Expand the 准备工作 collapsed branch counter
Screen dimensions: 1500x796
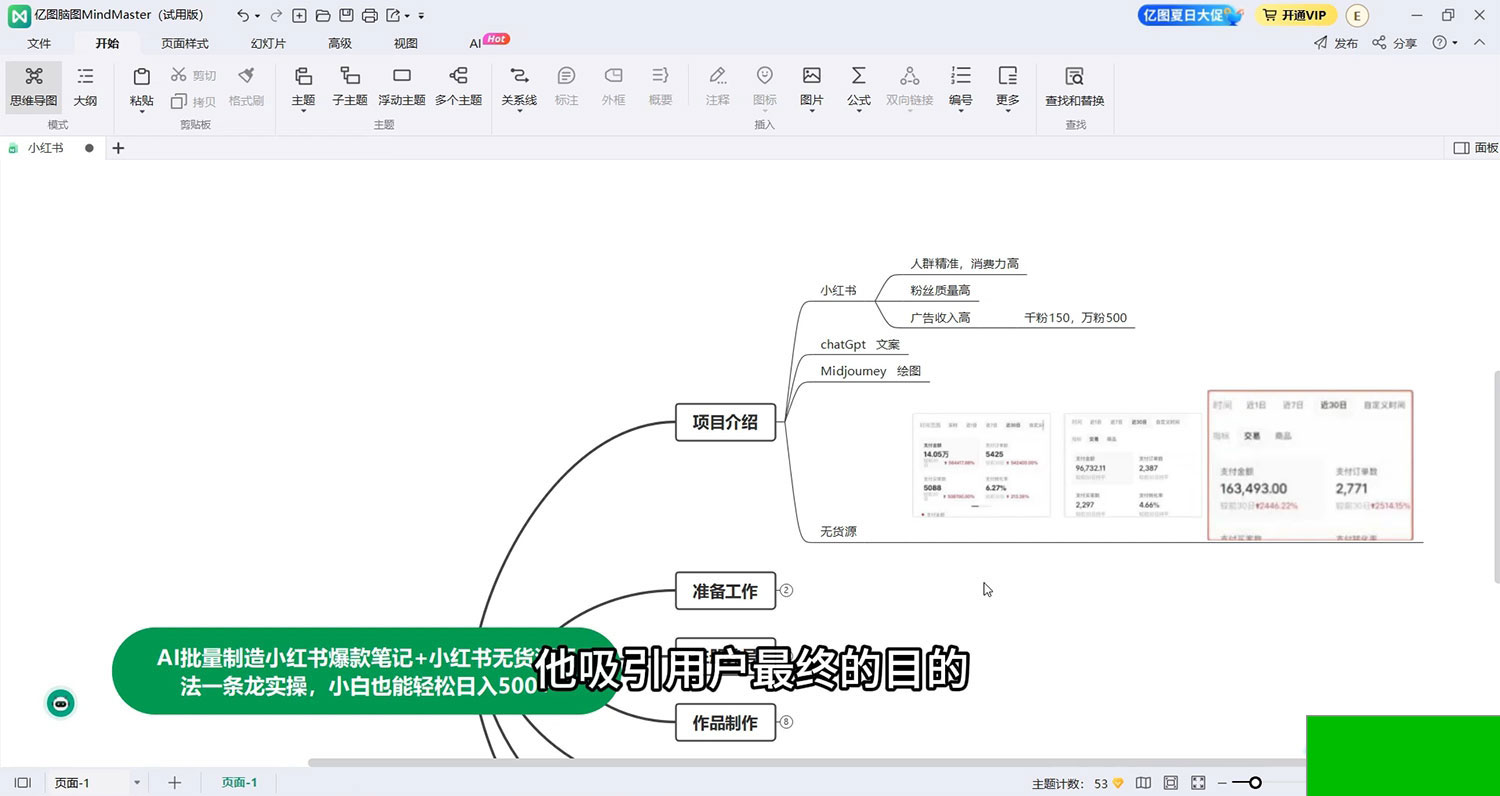tap(786, 591)
